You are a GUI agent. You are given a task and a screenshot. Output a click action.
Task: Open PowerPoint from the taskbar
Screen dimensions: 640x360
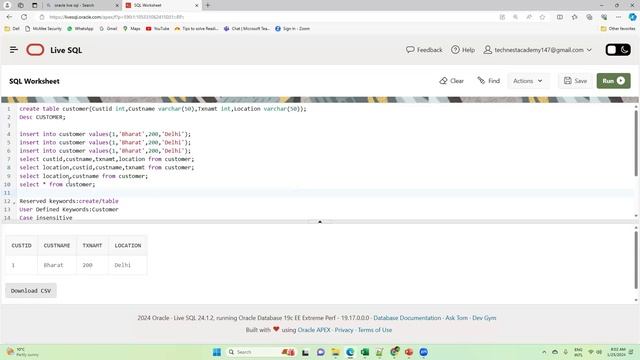409,352
